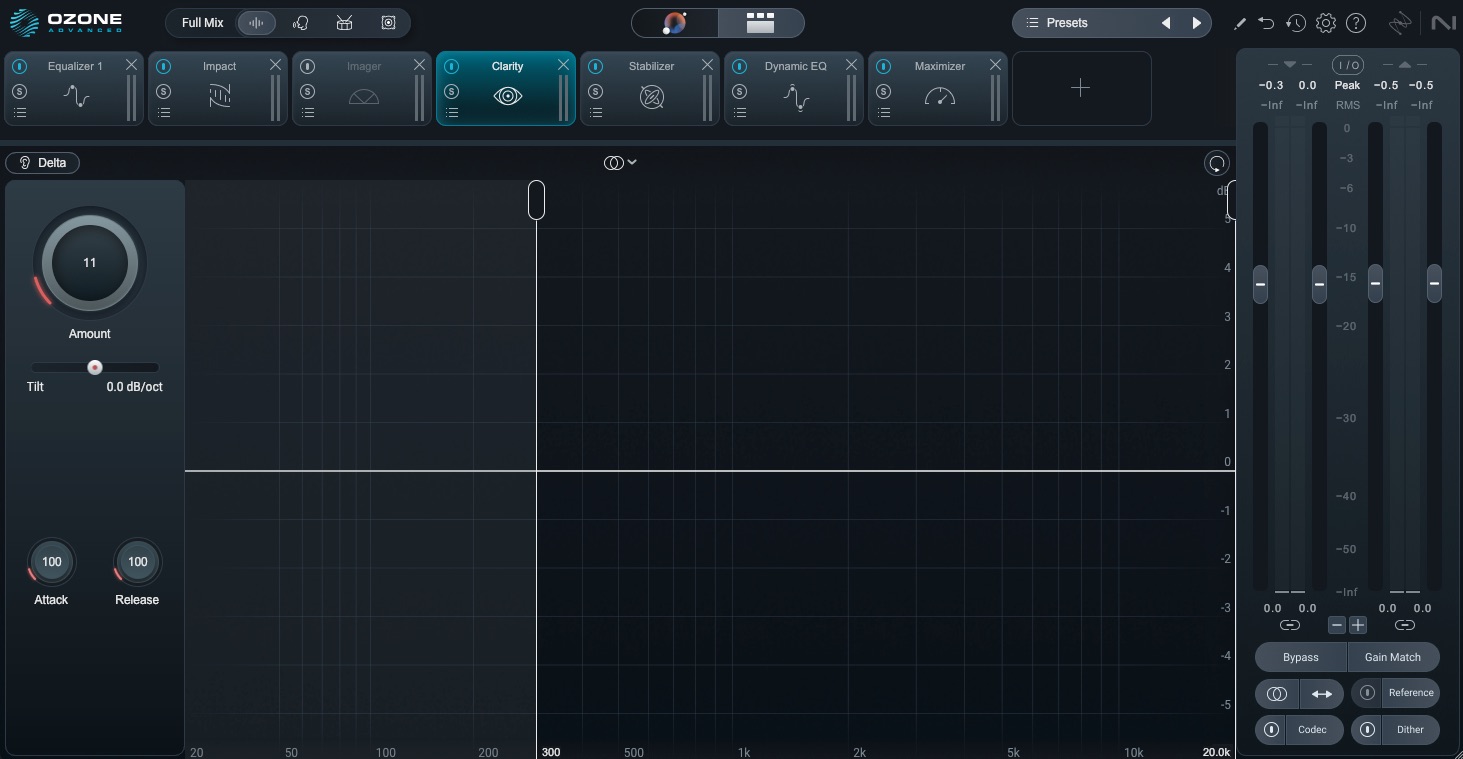Viewport: 1463px width, 759px height.
Task: Open the help question mark icon
Action: tap(1356, 23)
